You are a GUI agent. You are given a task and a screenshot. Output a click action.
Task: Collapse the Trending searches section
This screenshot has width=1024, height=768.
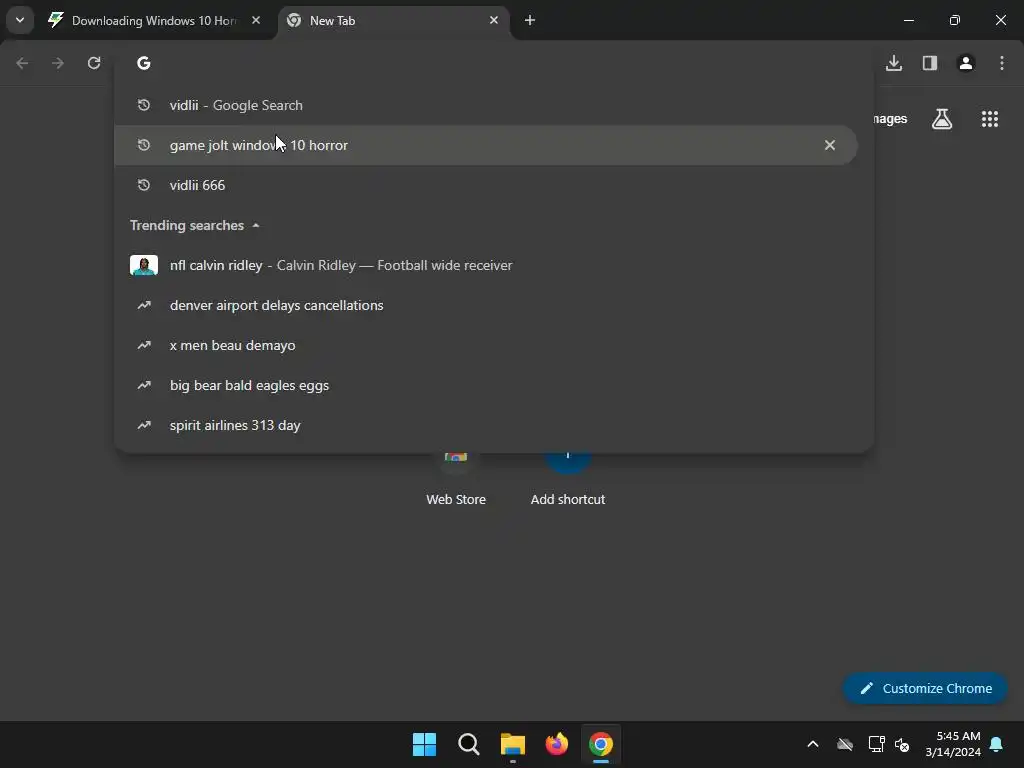195,225
